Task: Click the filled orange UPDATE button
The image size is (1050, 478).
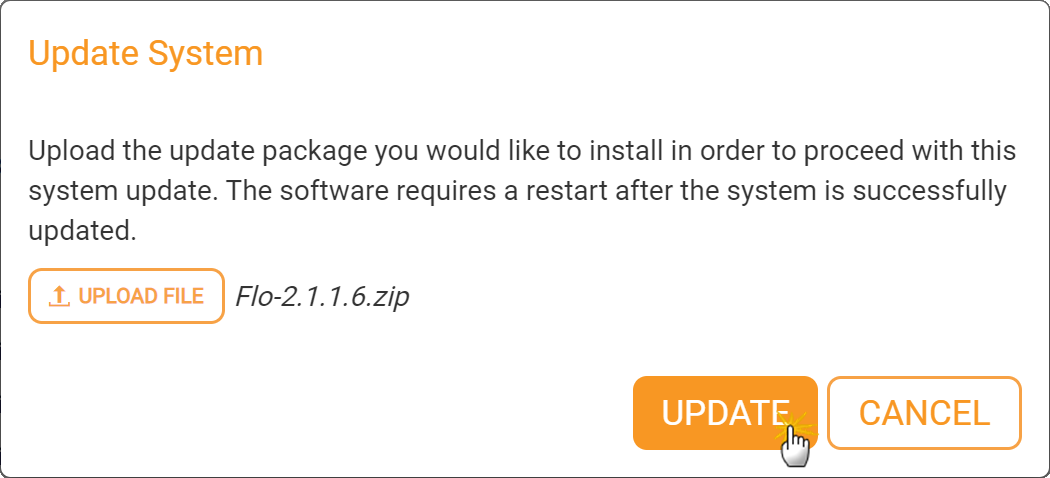Action: (725, 413)
